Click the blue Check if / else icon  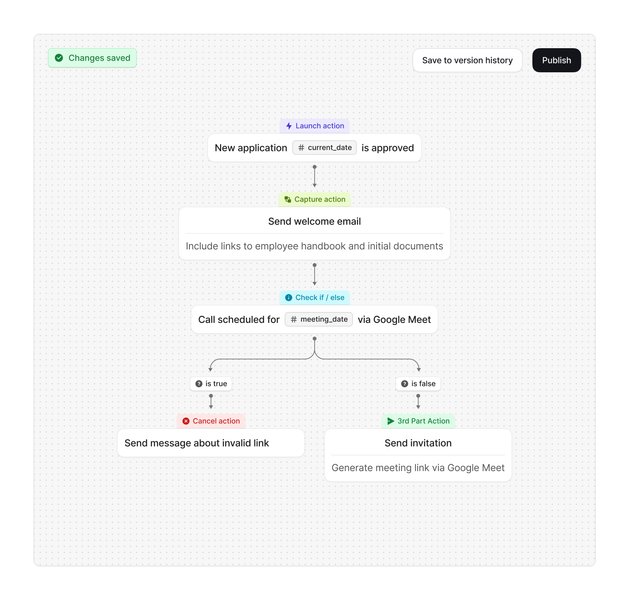coord(288,298)
